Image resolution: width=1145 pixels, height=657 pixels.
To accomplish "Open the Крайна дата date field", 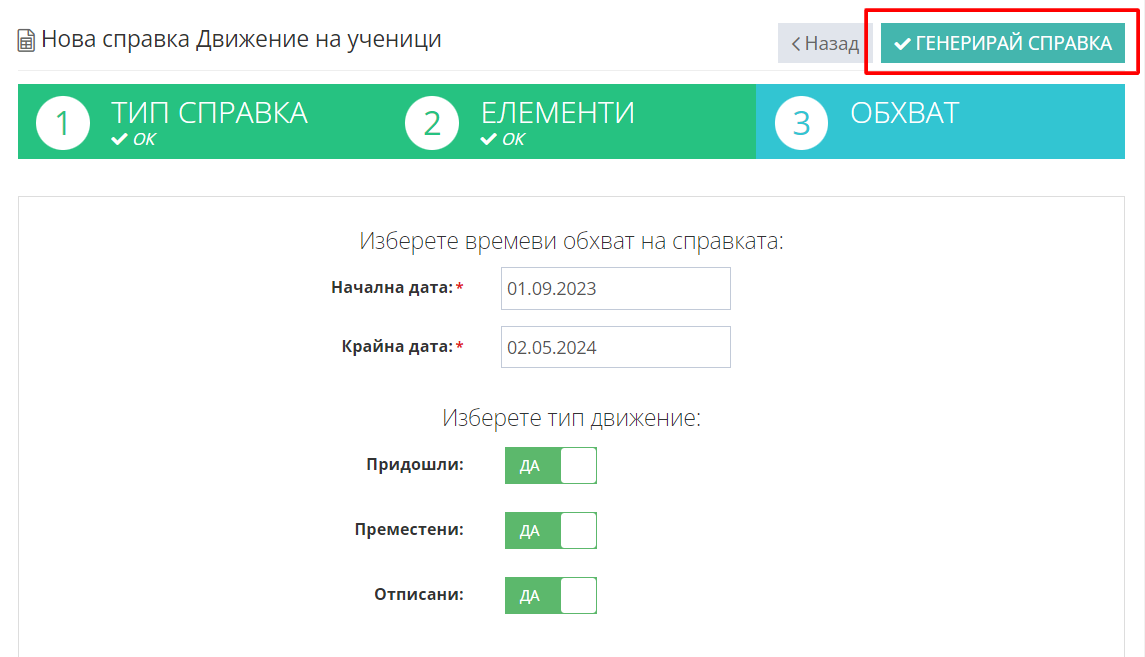I will (x=615, y=348).
